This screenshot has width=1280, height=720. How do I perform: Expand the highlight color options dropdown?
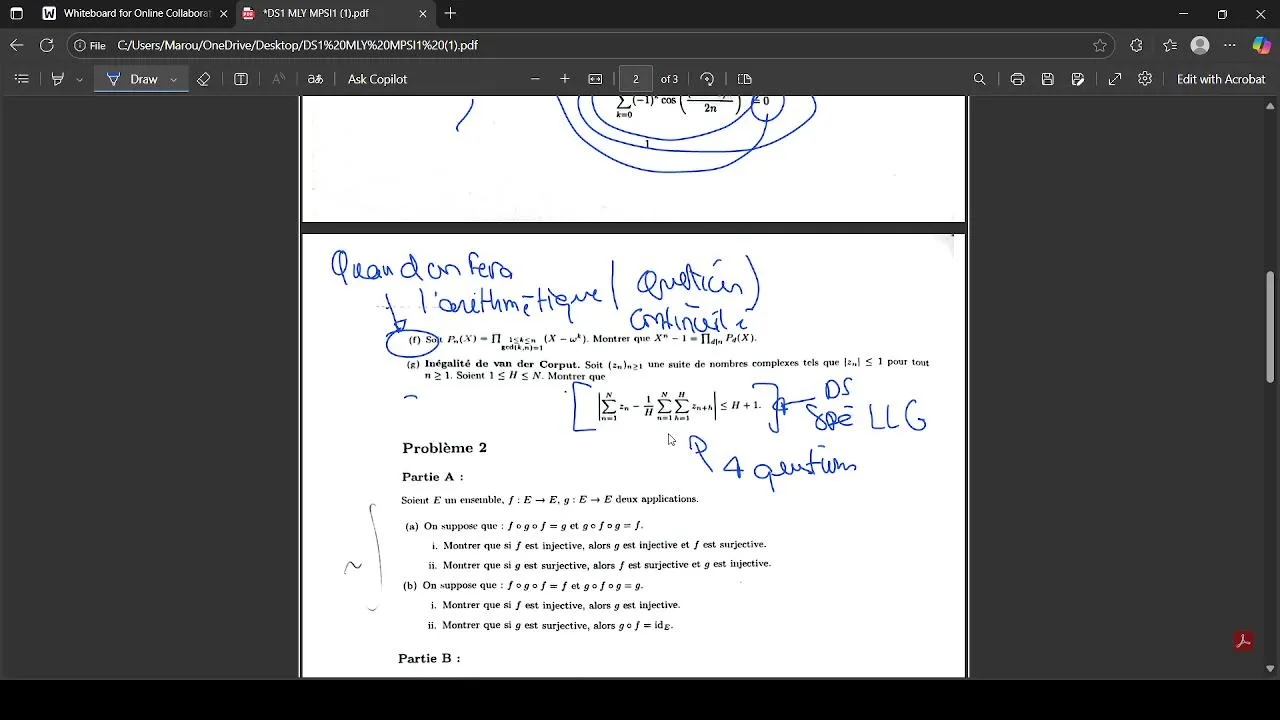click(79, 79)
